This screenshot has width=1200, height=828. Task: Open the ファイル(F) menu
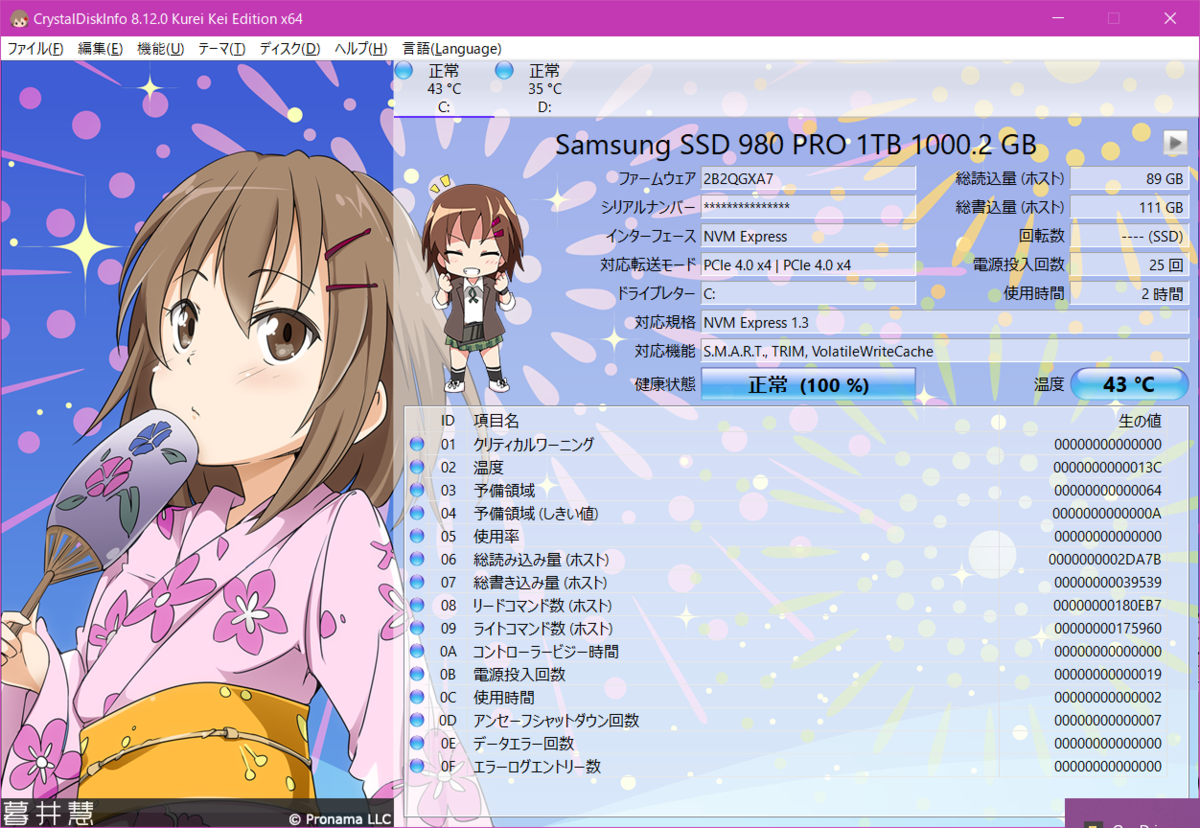[x=36, y=49]
